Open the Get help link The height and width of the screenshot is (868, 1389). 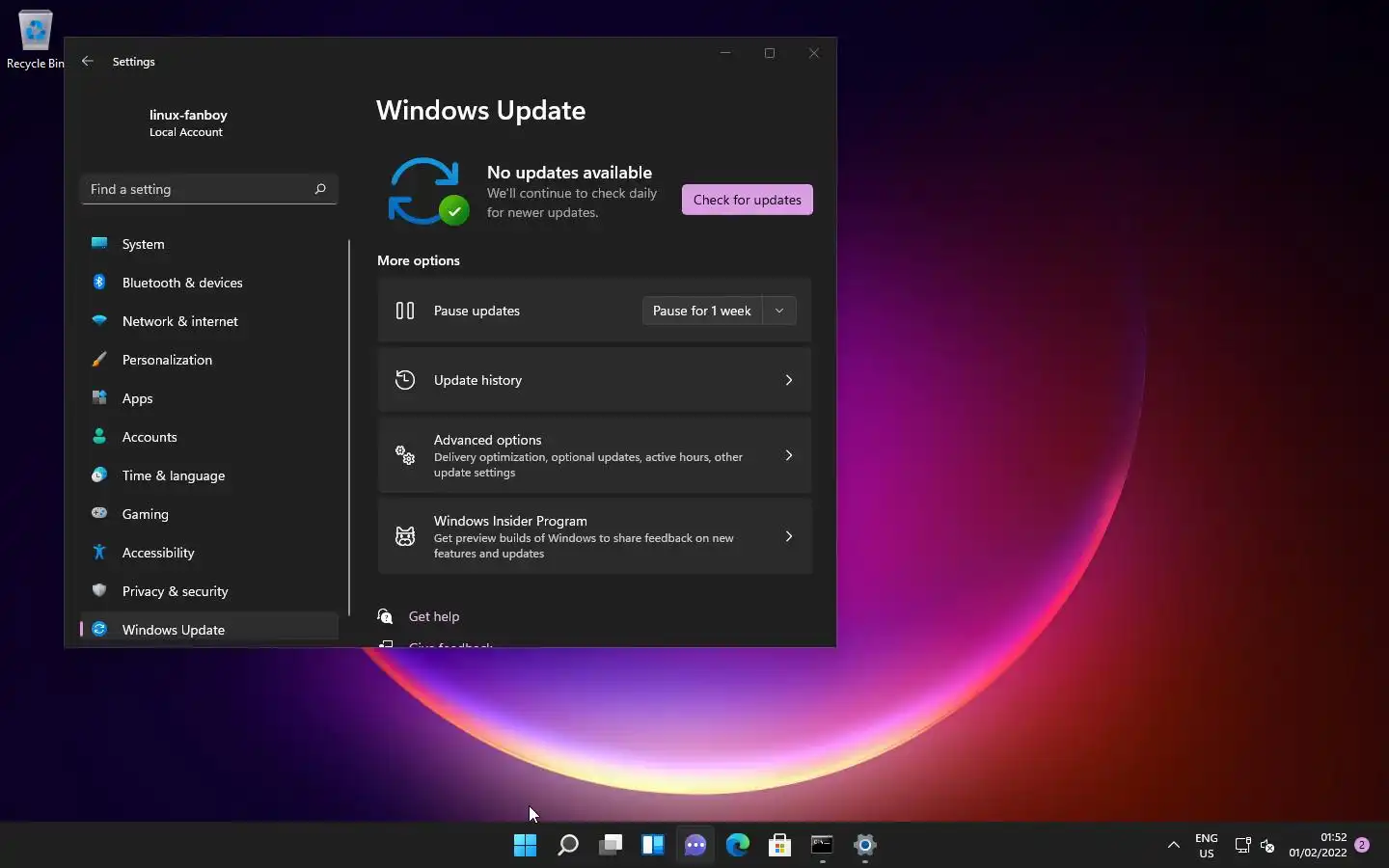pos(434,616)
